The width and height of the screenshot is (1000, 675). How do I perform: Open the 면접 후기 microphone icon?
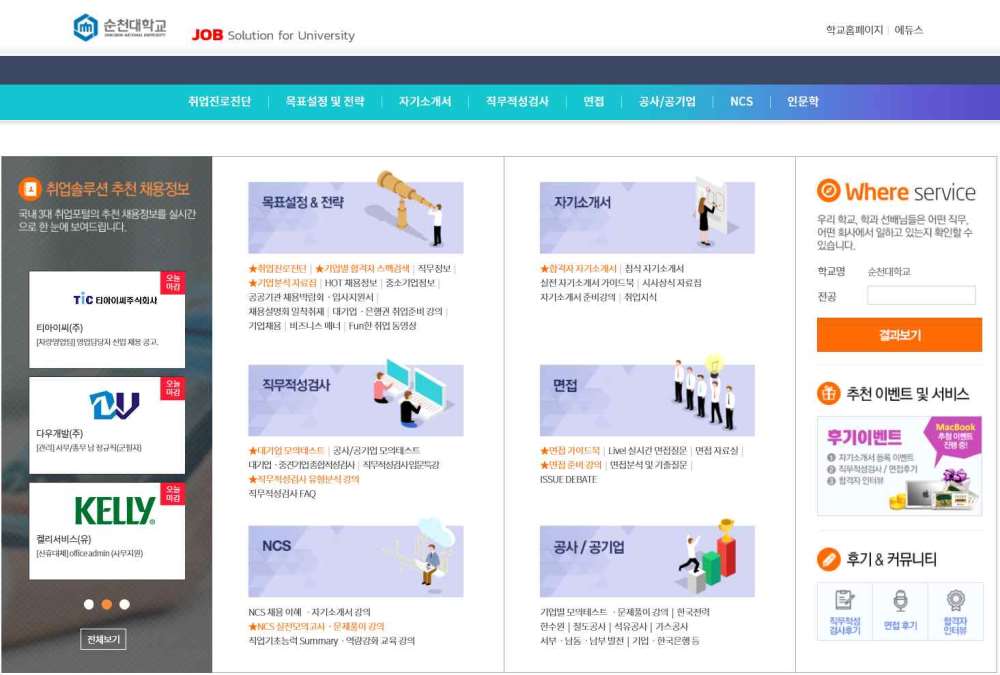900,611
